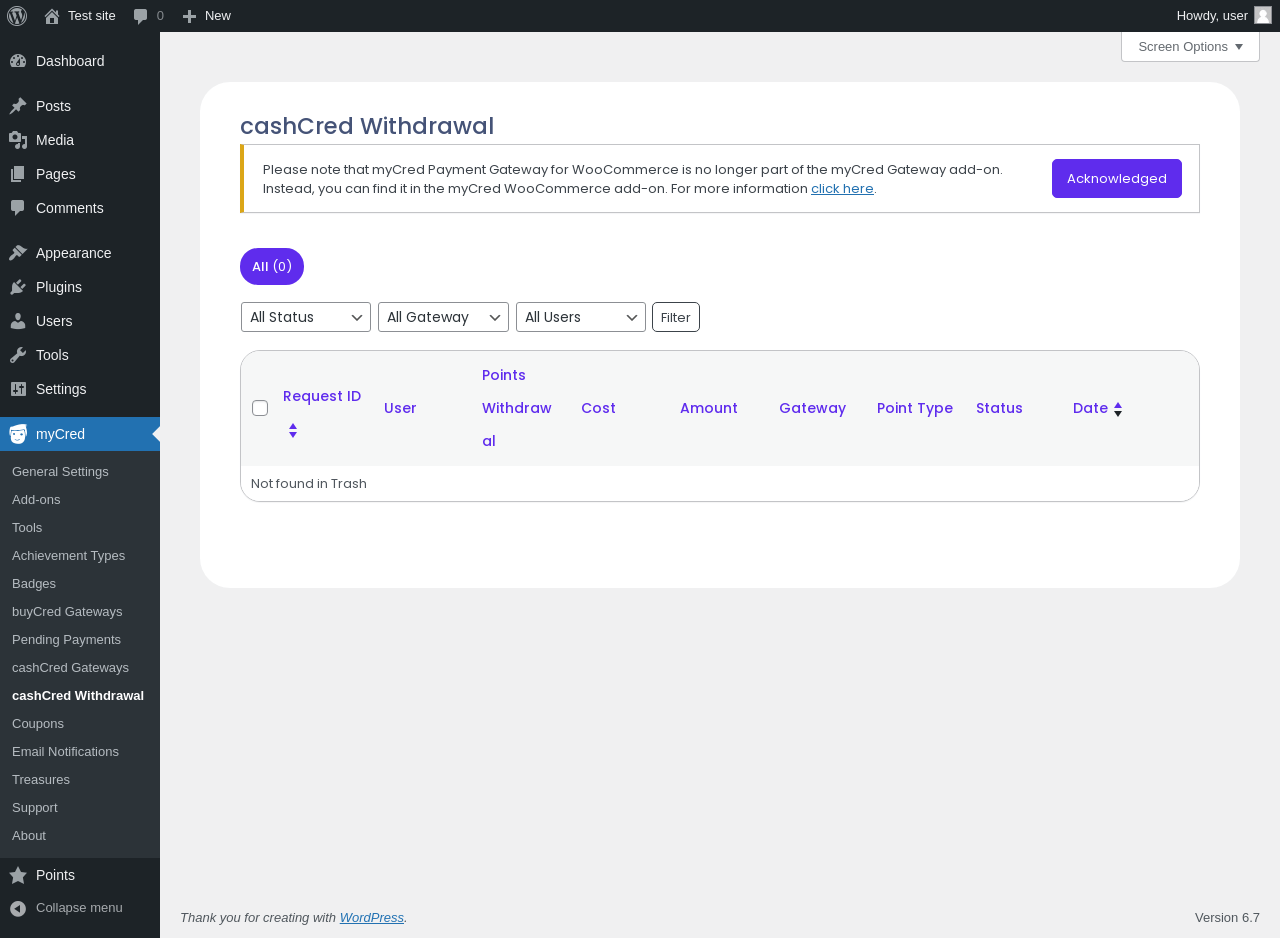Click the Filter button

(676, 317)
